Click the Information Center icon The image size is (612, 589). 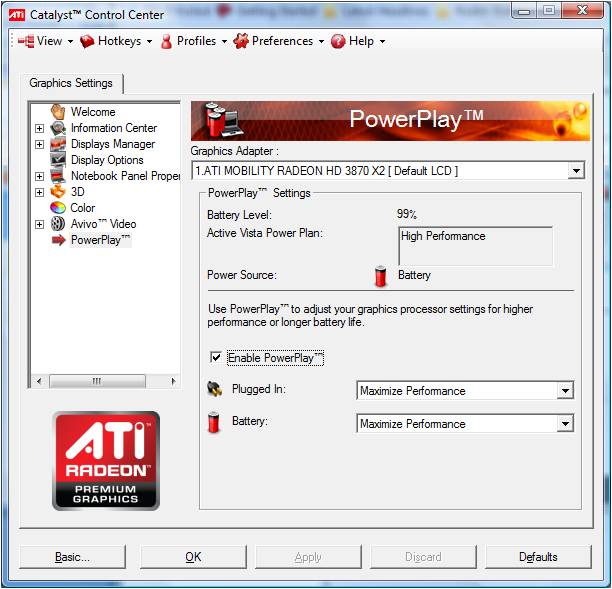(58, 128)
